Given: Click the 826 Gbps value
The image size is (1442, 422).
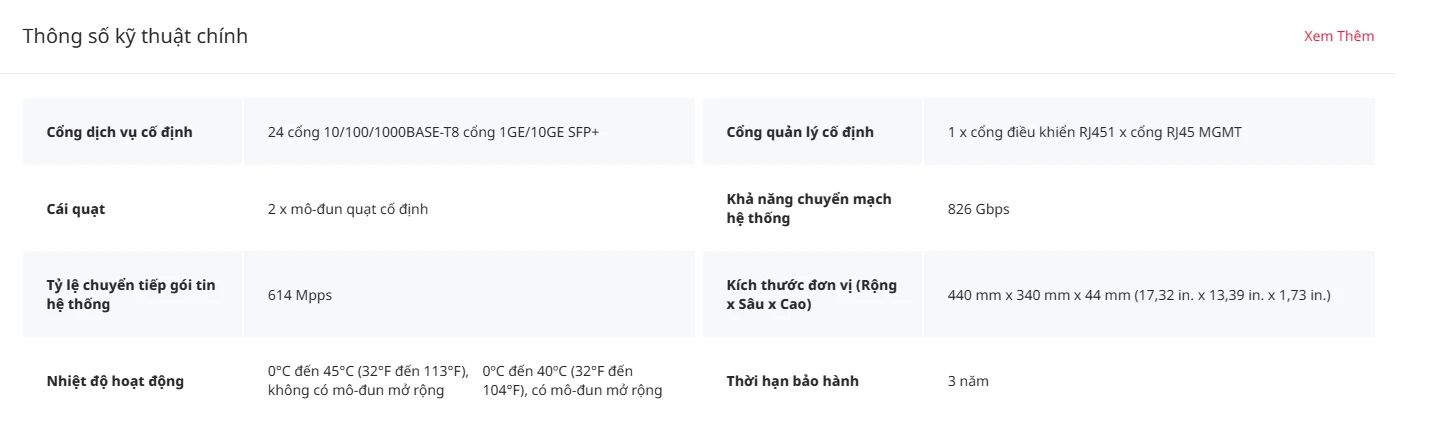Looking at the screenshot, I should [979, 209].
